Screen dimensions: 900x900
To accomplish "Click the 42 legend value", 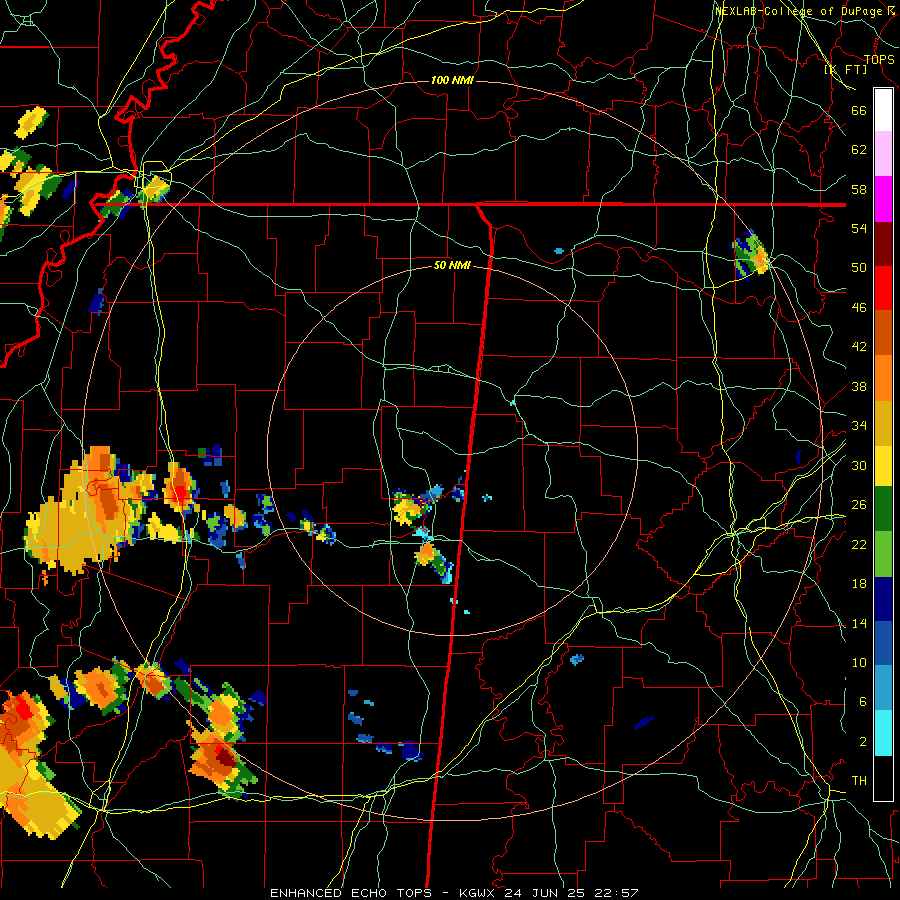I will coord(859,347).
